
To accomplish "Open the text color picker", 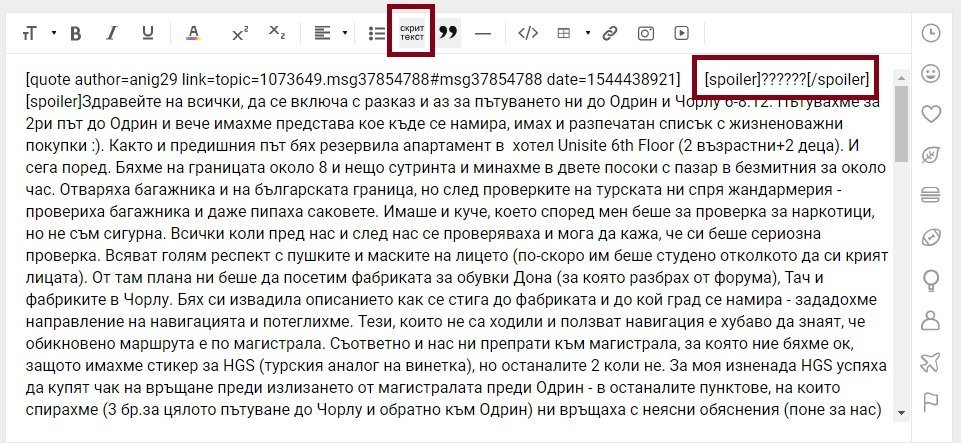I will [x=194, y=33].
